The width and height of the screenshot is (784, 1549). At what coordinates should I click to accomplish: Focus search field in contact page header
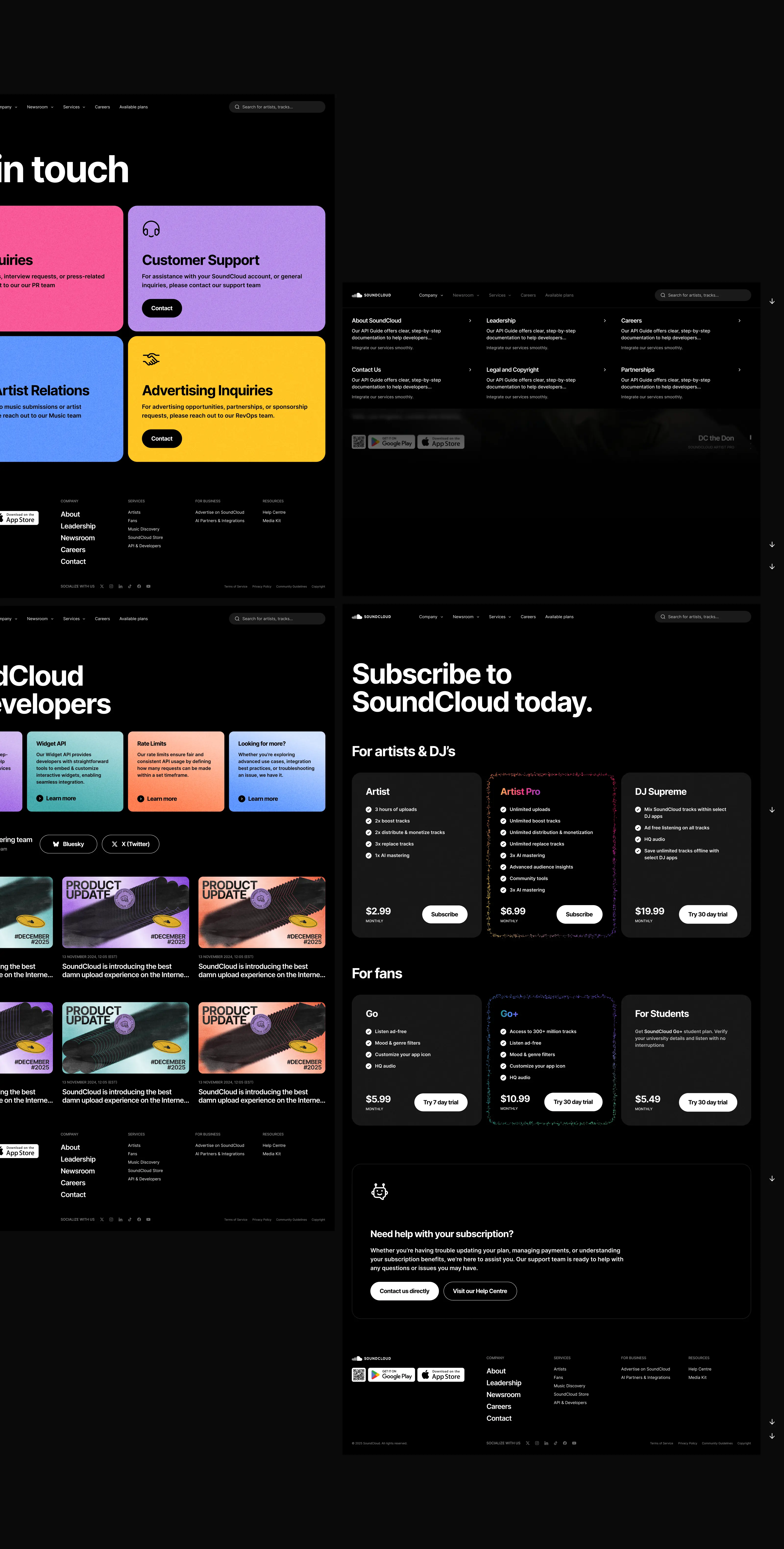click(277, 107)
